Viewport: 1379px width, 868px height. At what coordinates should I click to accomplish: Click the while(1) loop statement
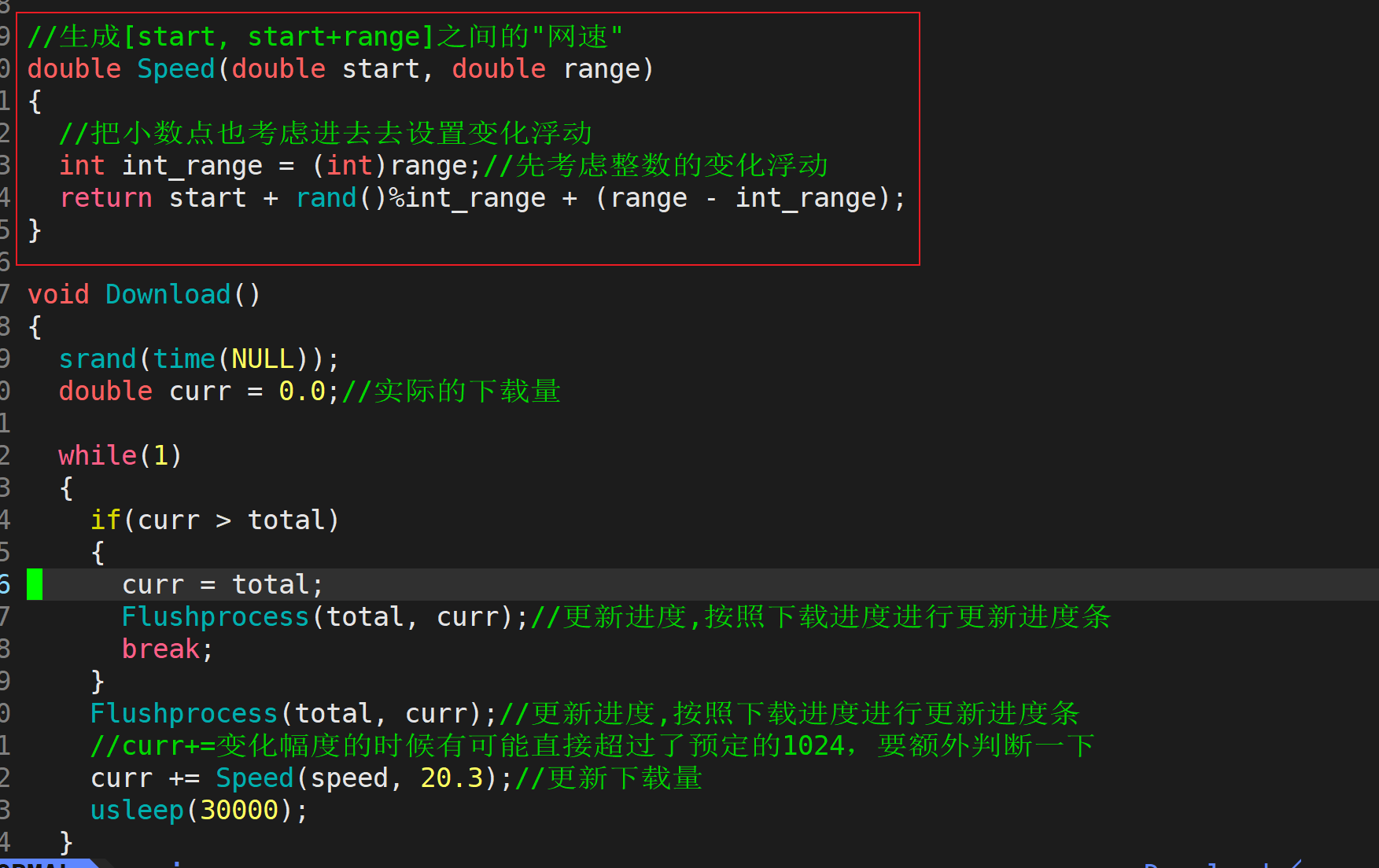120,455
